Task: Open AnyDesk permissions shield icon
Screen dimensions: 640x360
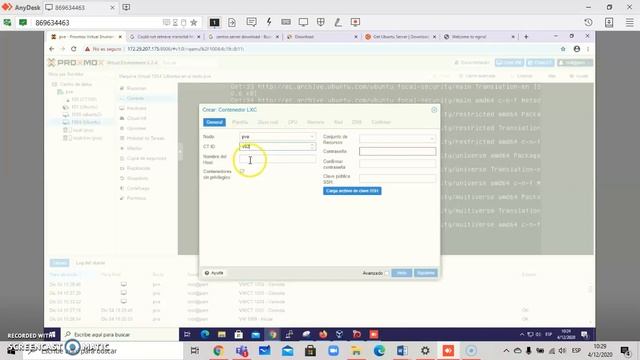Action: [x=321, y=22]
